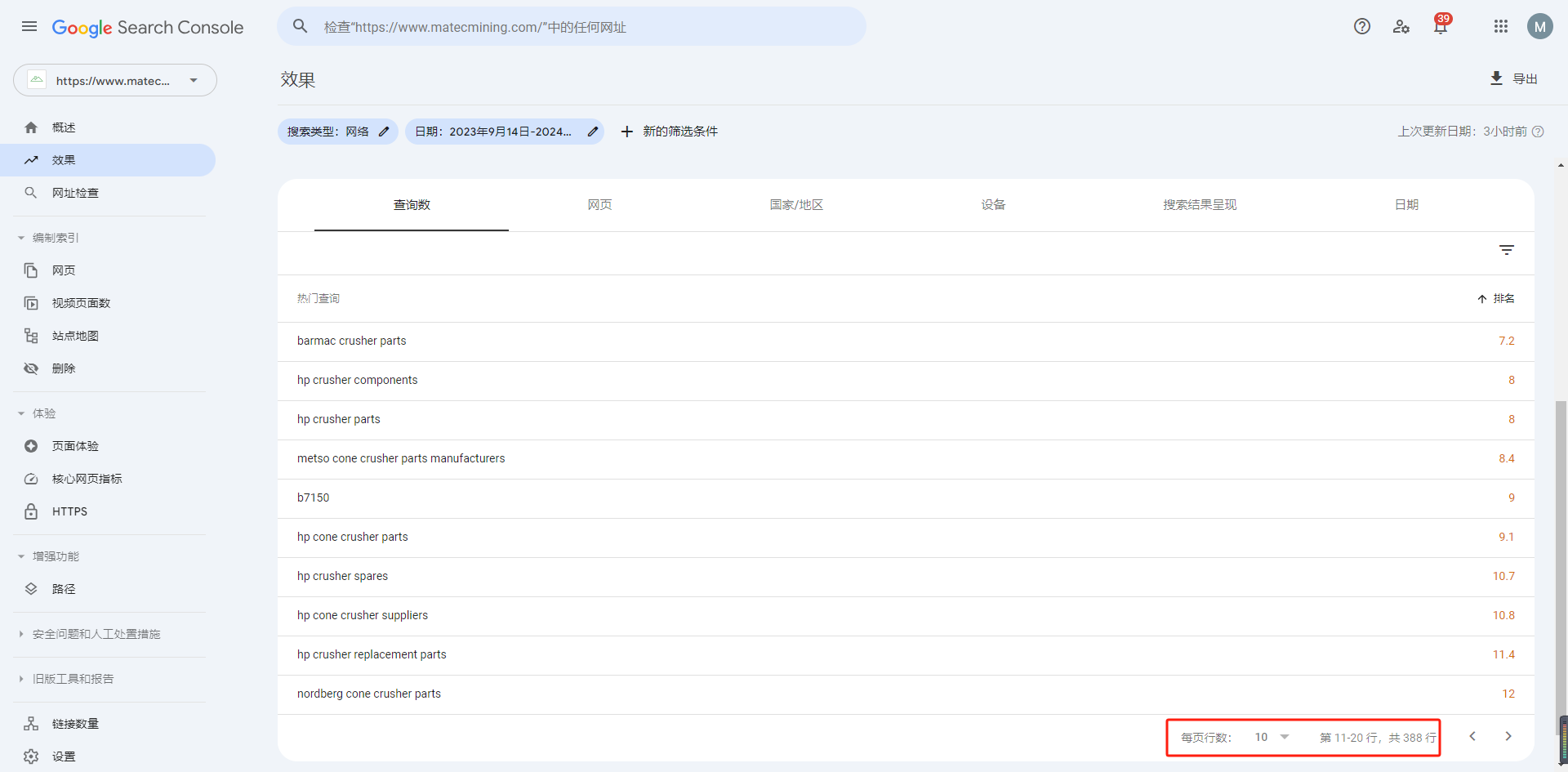Click the scrollbar up arrow
Viewport: 1568px width, 772px height.
tap(1561, 166)
